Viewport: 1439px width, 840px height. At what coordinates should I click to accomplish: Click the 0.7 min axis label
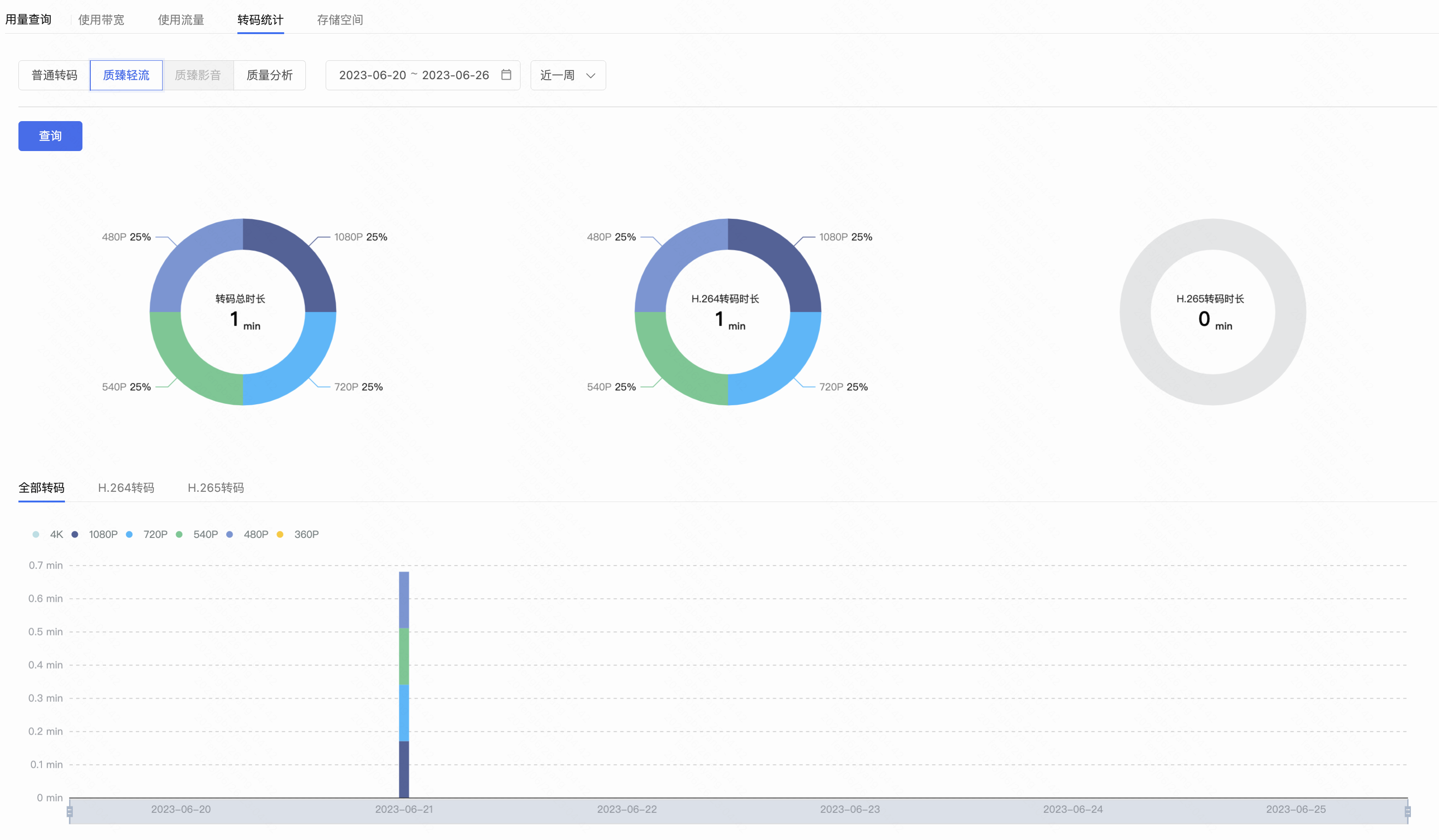(46, 566)
